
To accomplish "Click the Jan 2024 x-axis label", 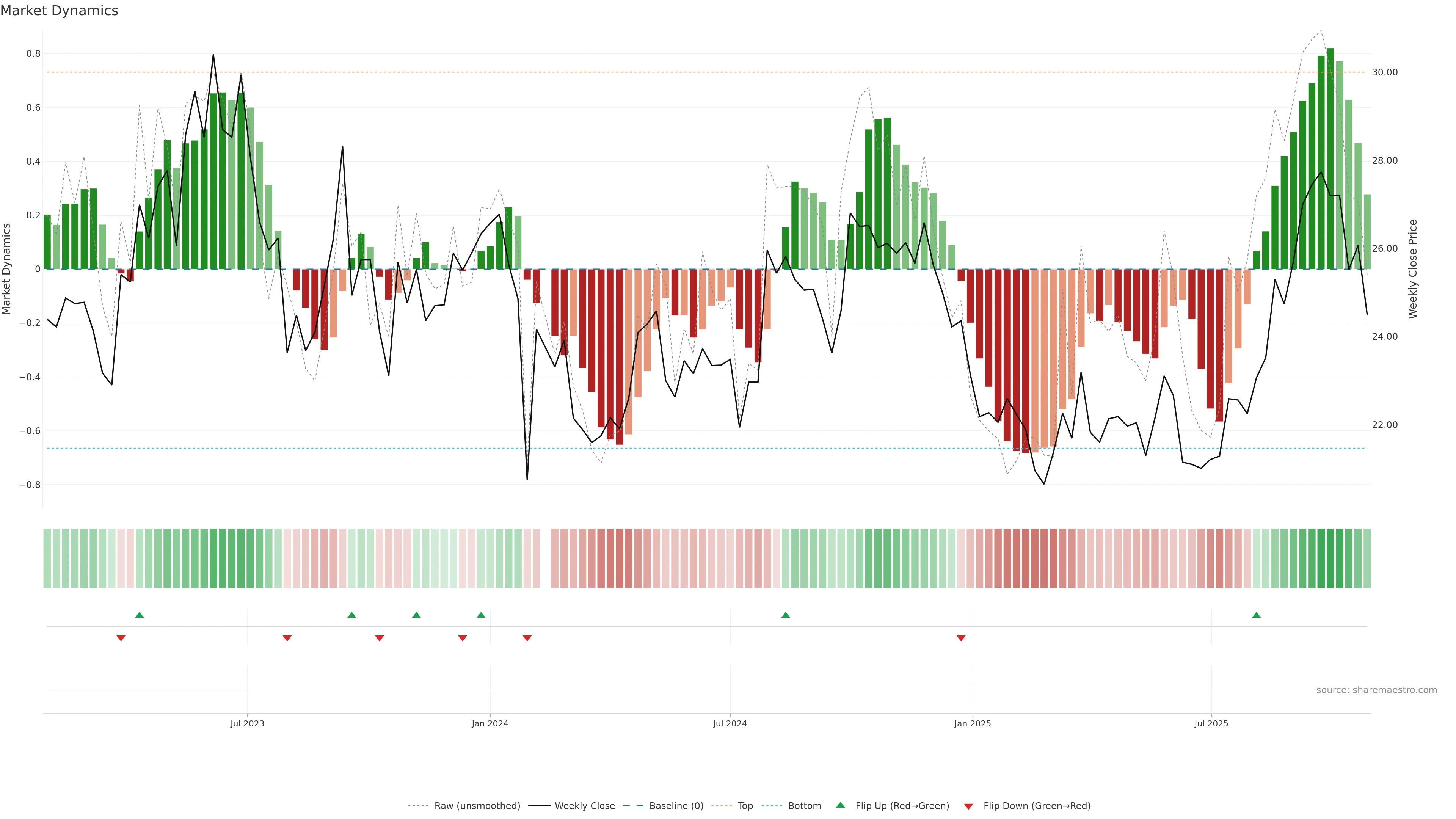I will 490,723.
